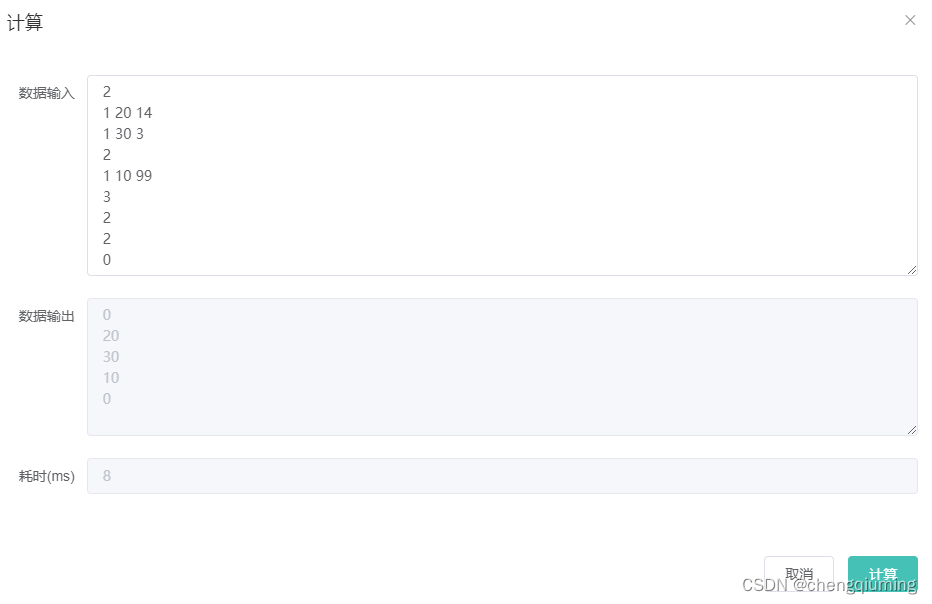Click the 数据输入 label

46,93
